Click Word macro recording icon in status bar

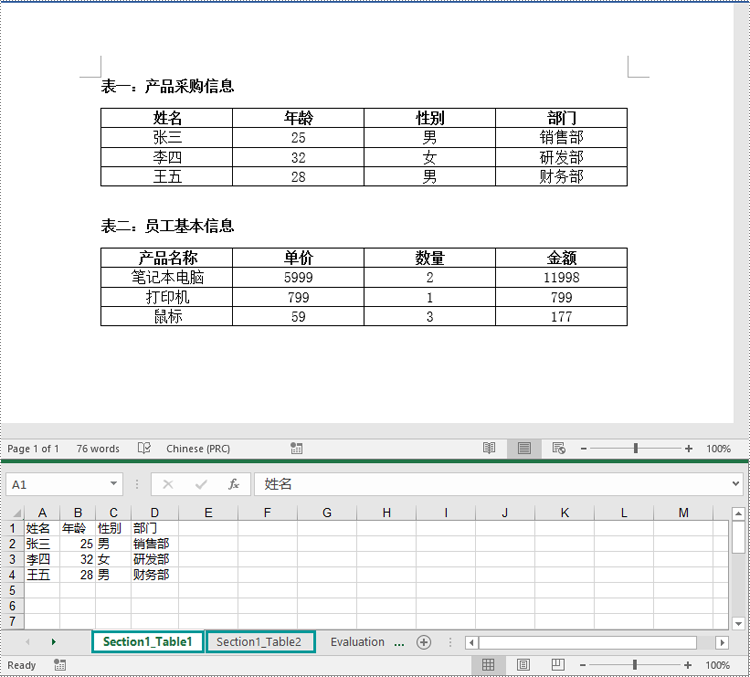(297, 448)
